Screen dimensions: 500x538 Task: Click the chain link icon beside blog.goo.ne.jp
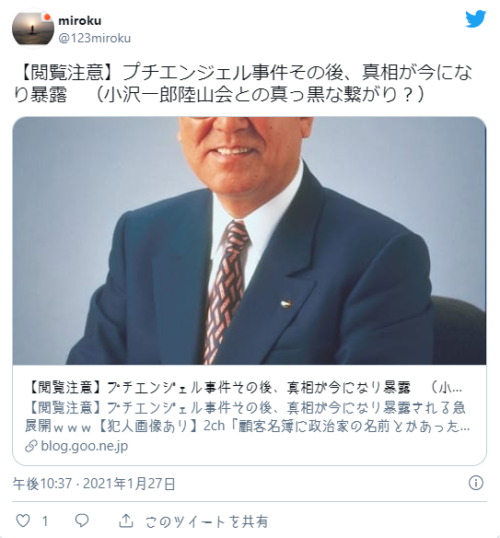click(x=31, y=446)
